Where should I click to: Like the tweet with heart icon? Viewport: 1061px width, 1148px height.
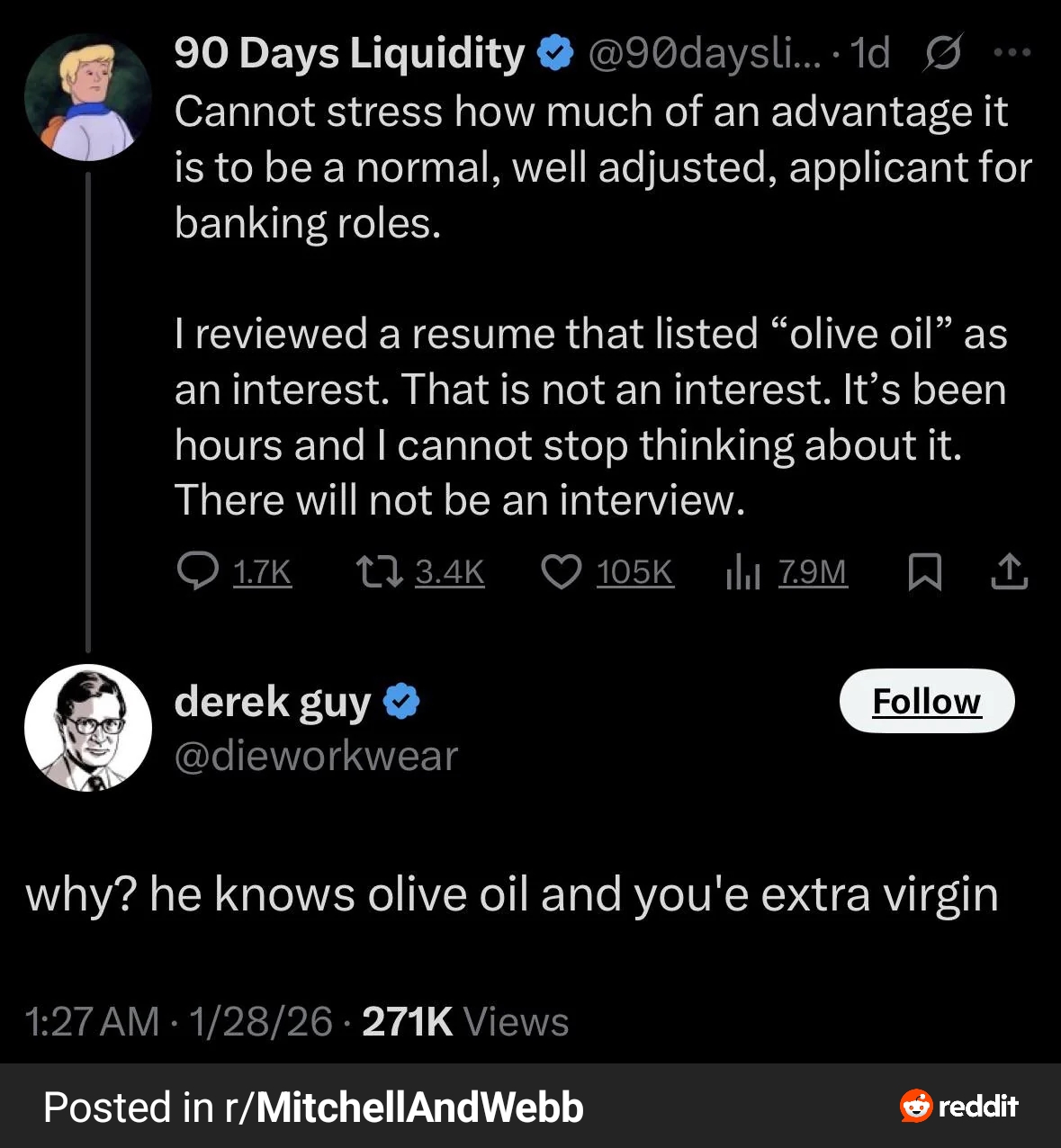562,571
